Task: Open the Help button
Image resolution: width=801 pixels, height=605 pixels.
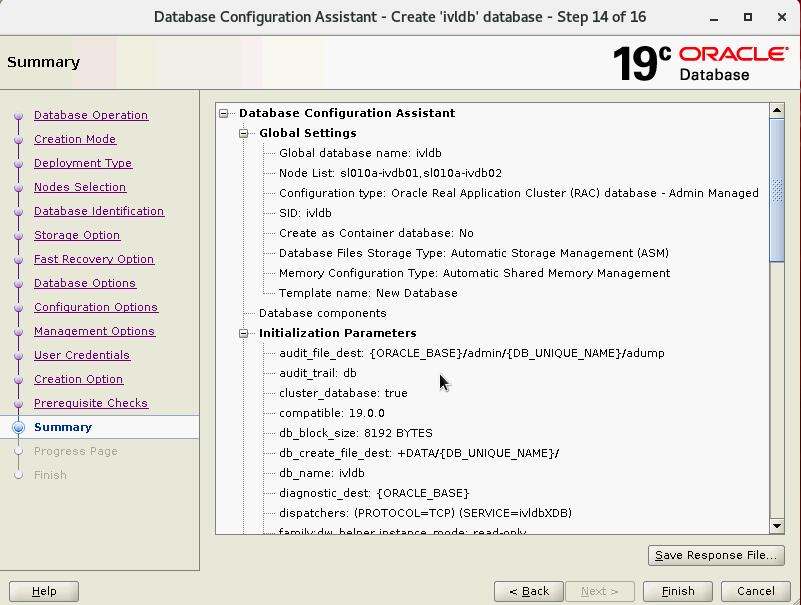Action: 44,591
